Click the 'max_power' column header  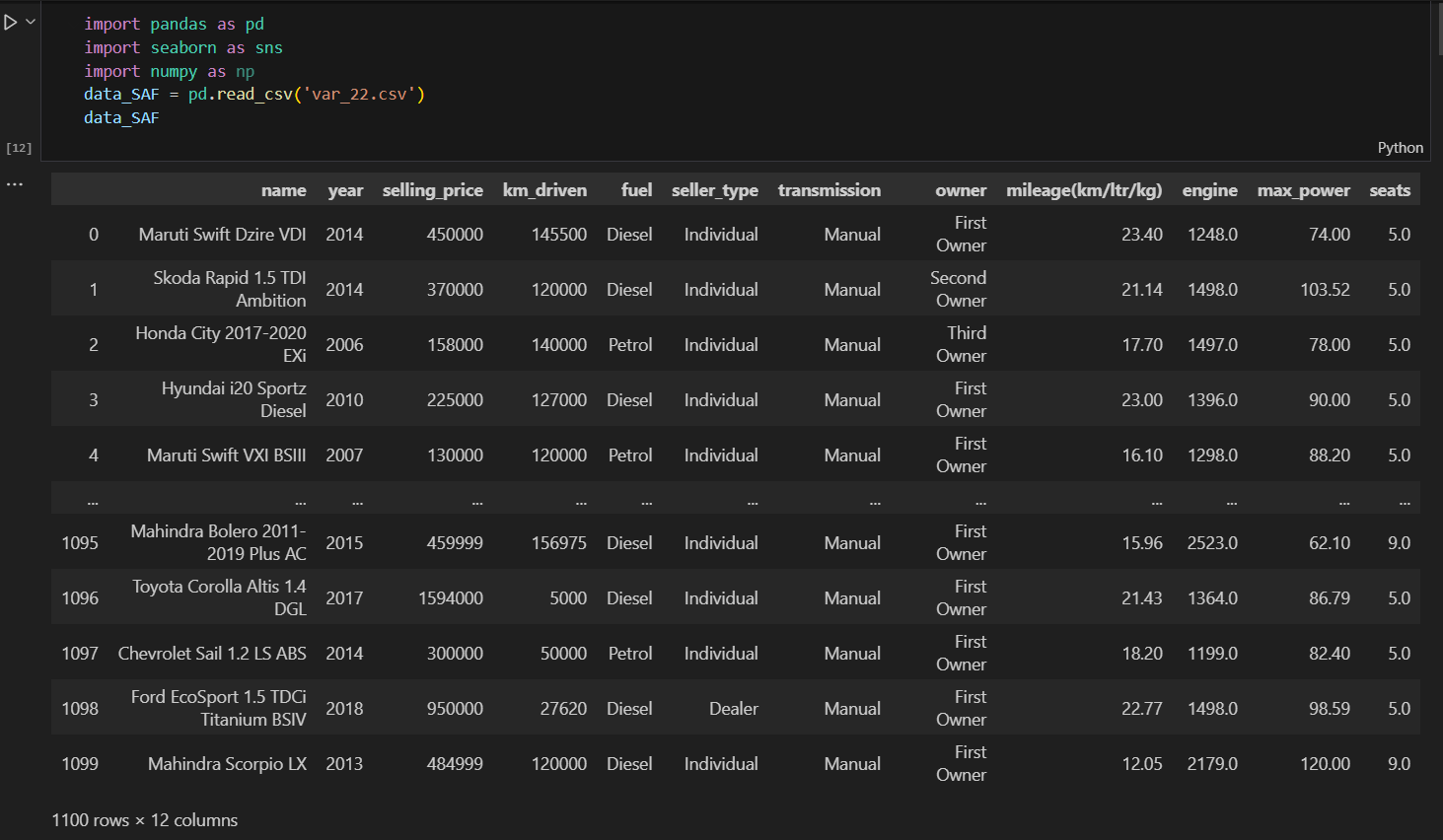[1303, 190]
